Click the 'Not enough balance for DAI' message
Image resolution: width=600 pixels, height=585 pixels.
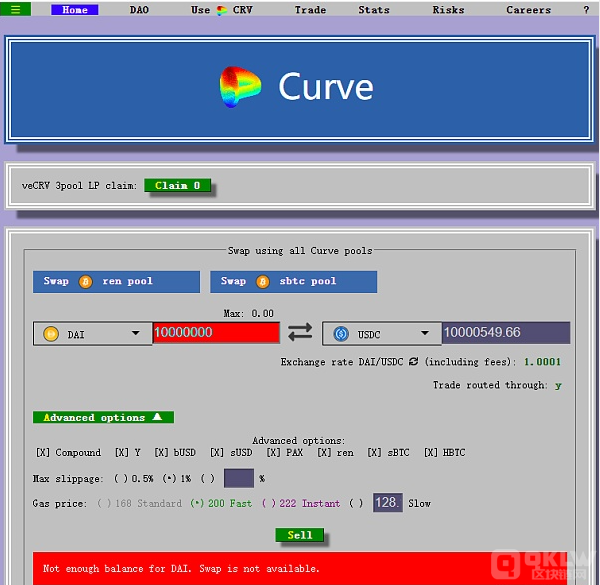[x=181, y=569]
